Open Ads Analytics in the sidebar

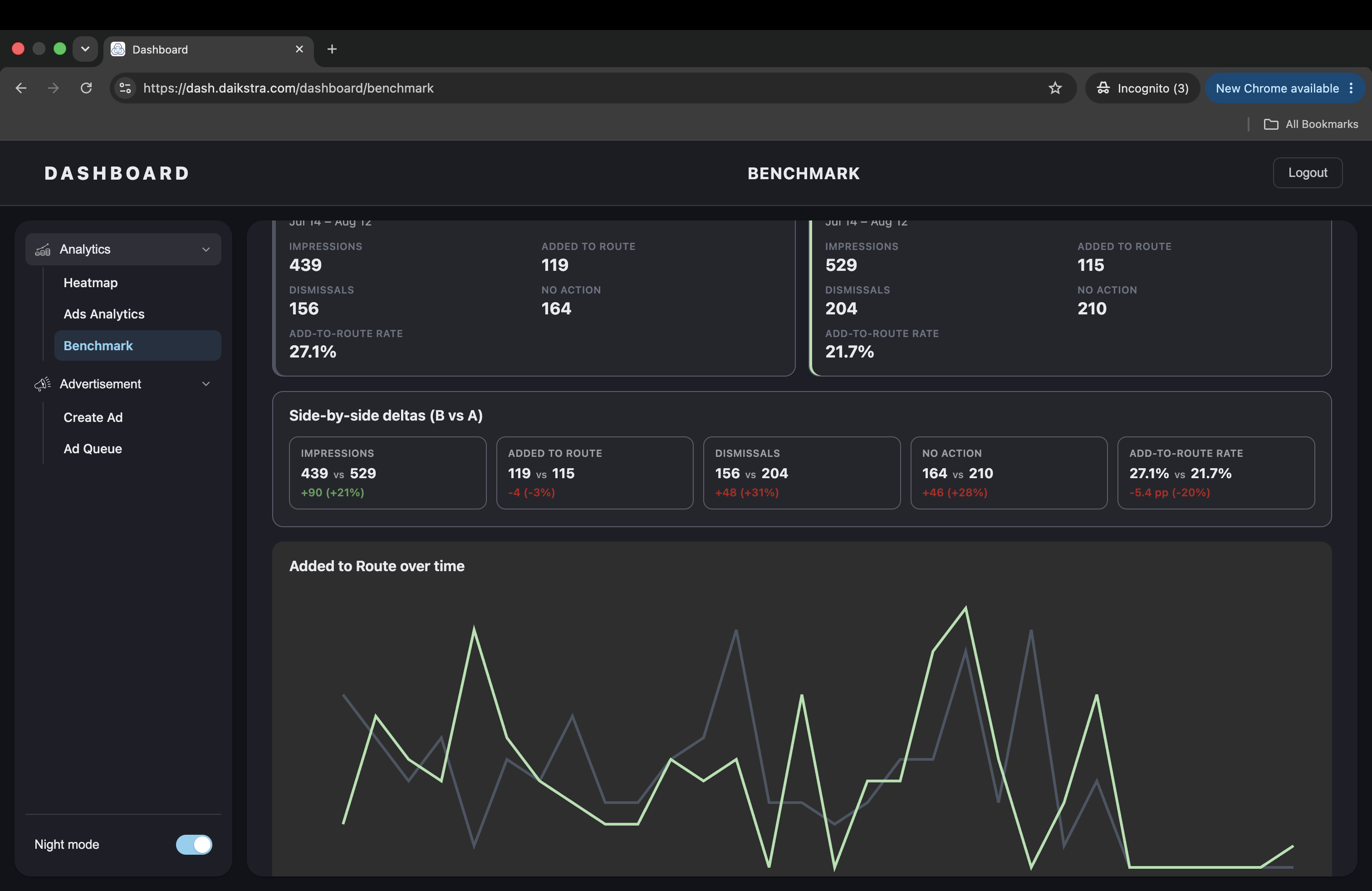coord(104,314)
